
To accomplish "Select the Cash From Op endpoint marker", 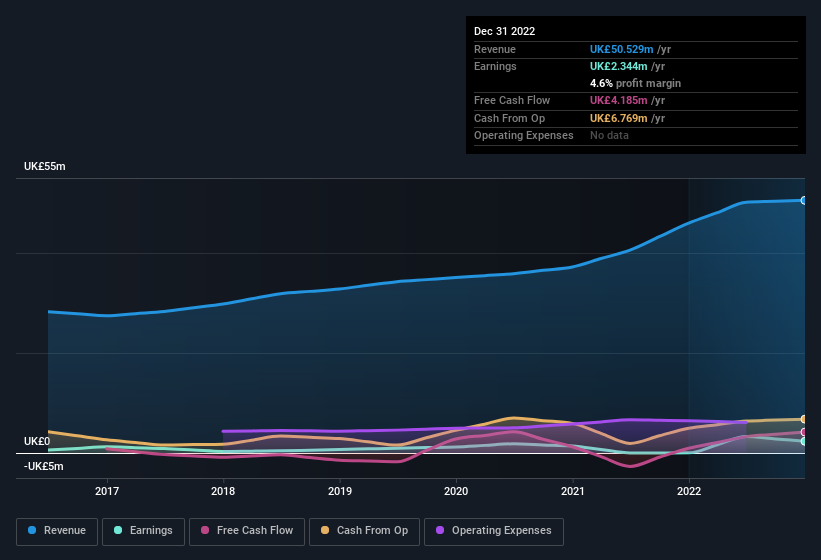I will (x=804, y=419).
